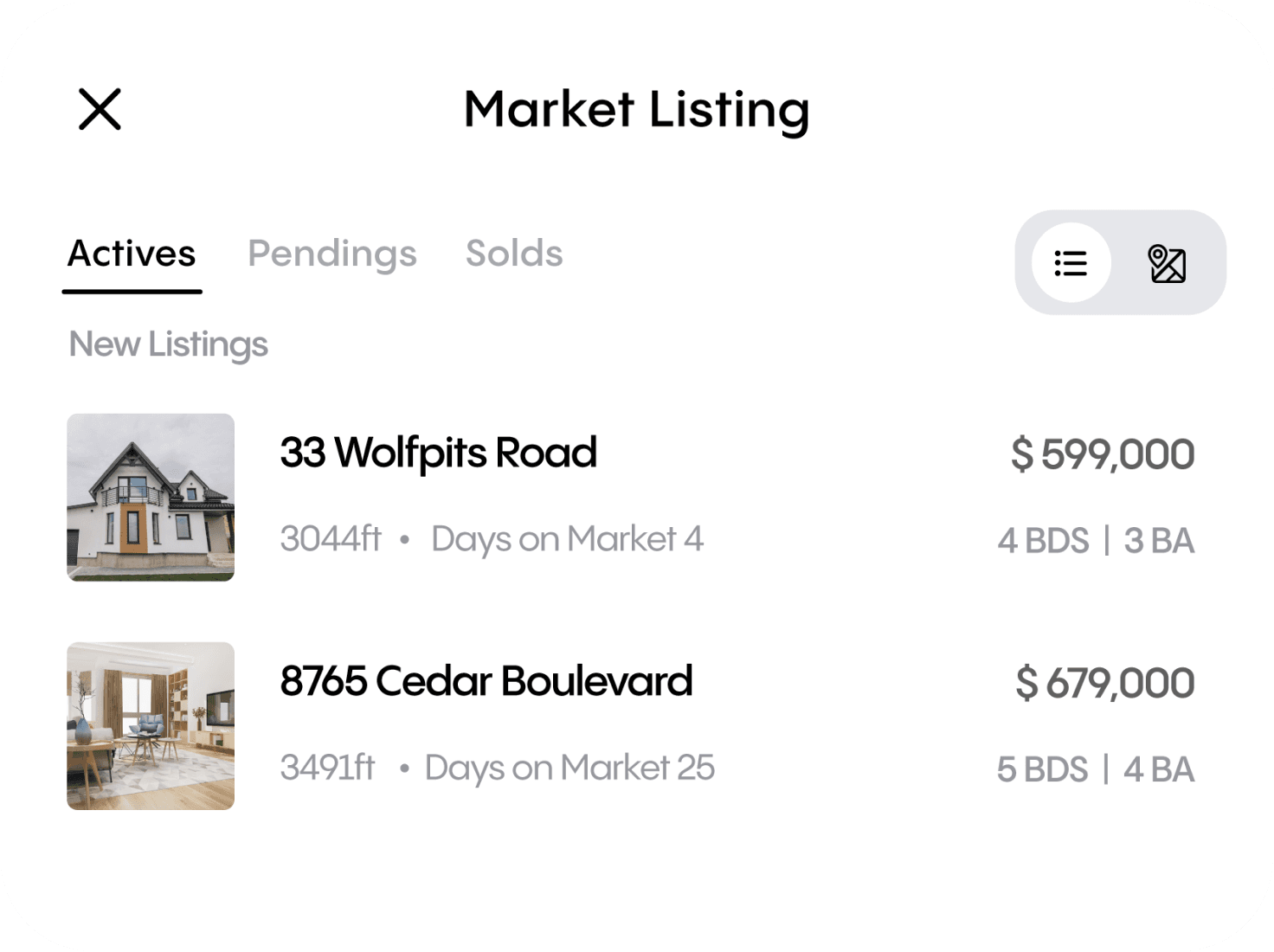Tap the $ 679,000 price
This screenshot has height=952, width=1274.
(1105, 683)
